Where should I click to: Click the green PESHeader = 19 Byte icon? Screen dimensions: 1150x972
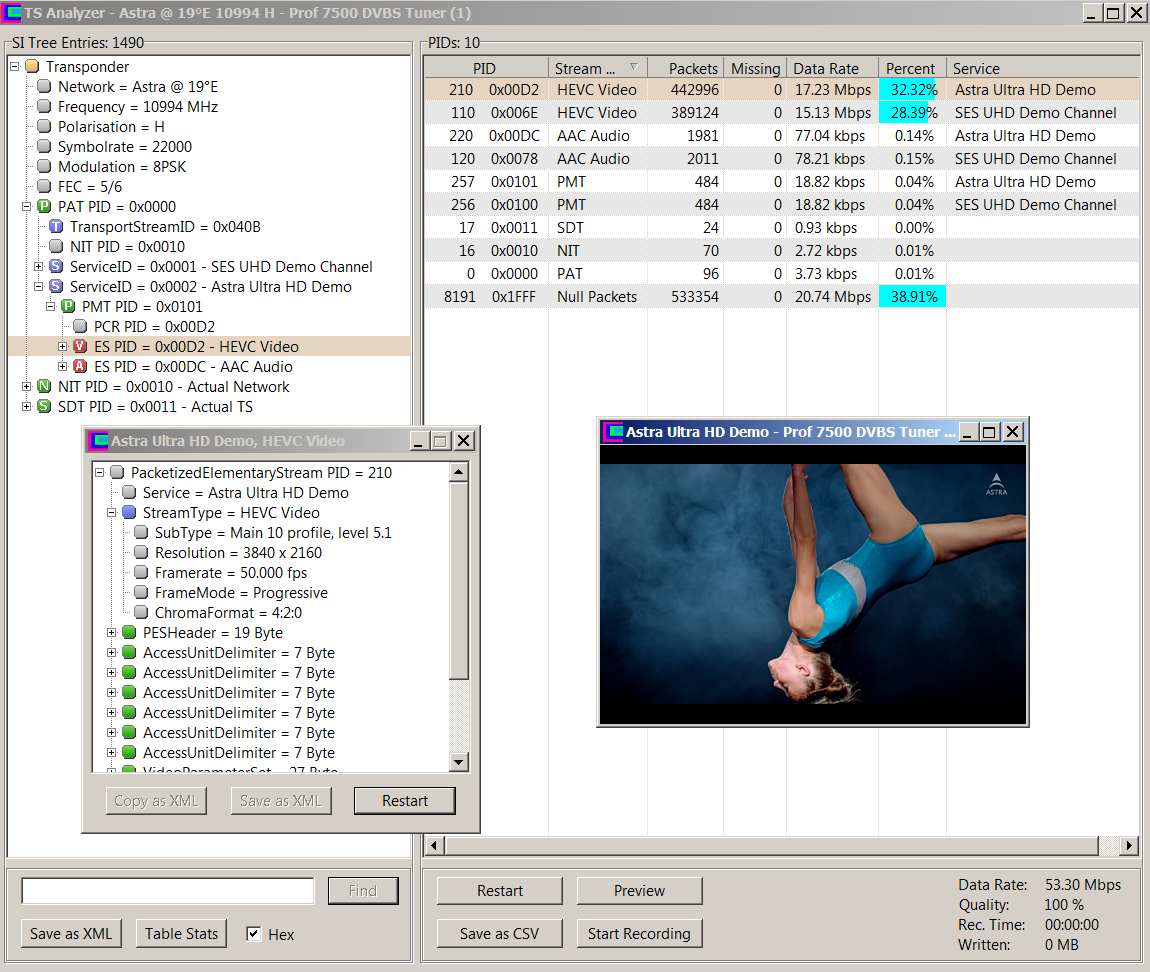tap(129, 632)
